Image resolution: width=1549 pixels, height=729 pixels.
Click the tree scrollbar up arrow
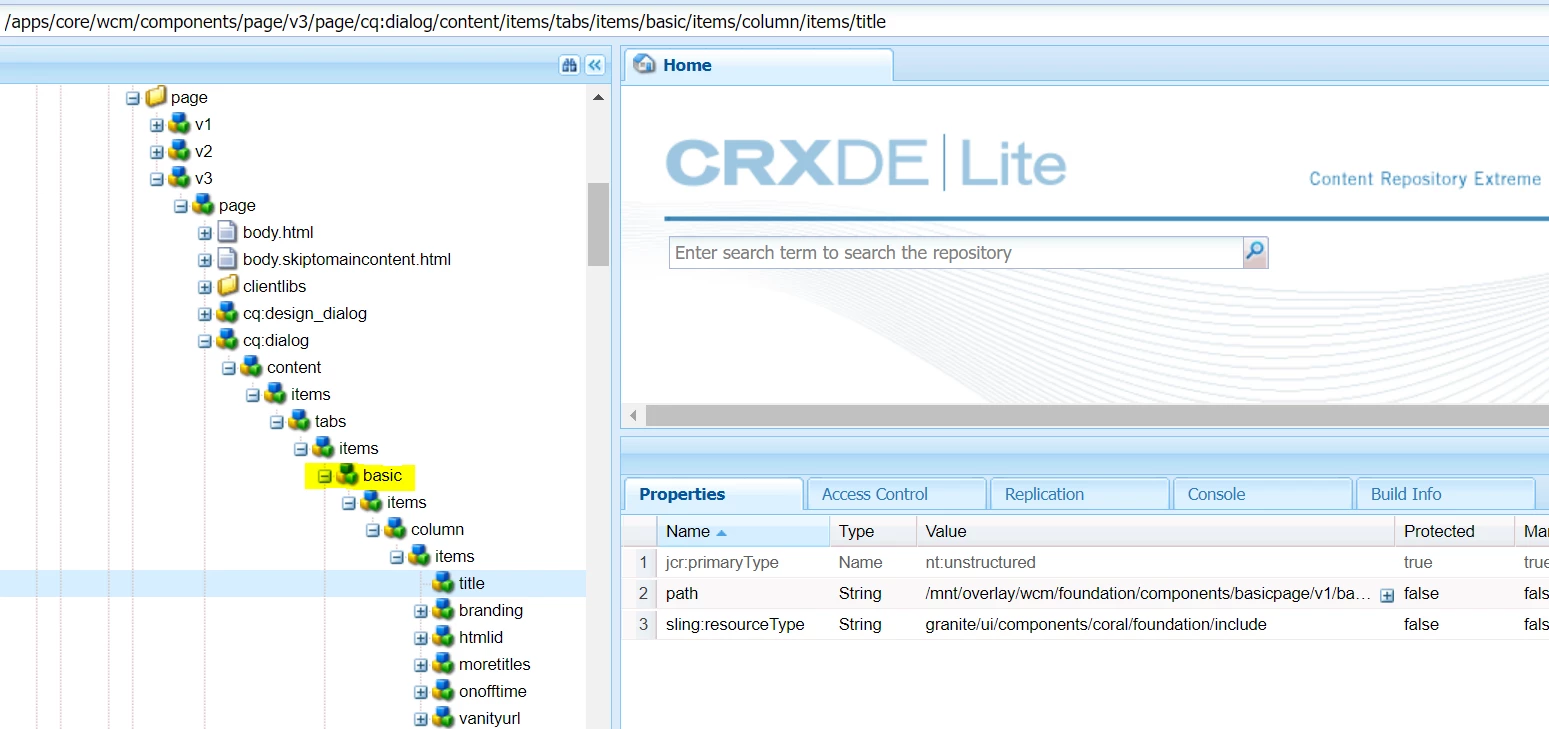coord(598,98)
